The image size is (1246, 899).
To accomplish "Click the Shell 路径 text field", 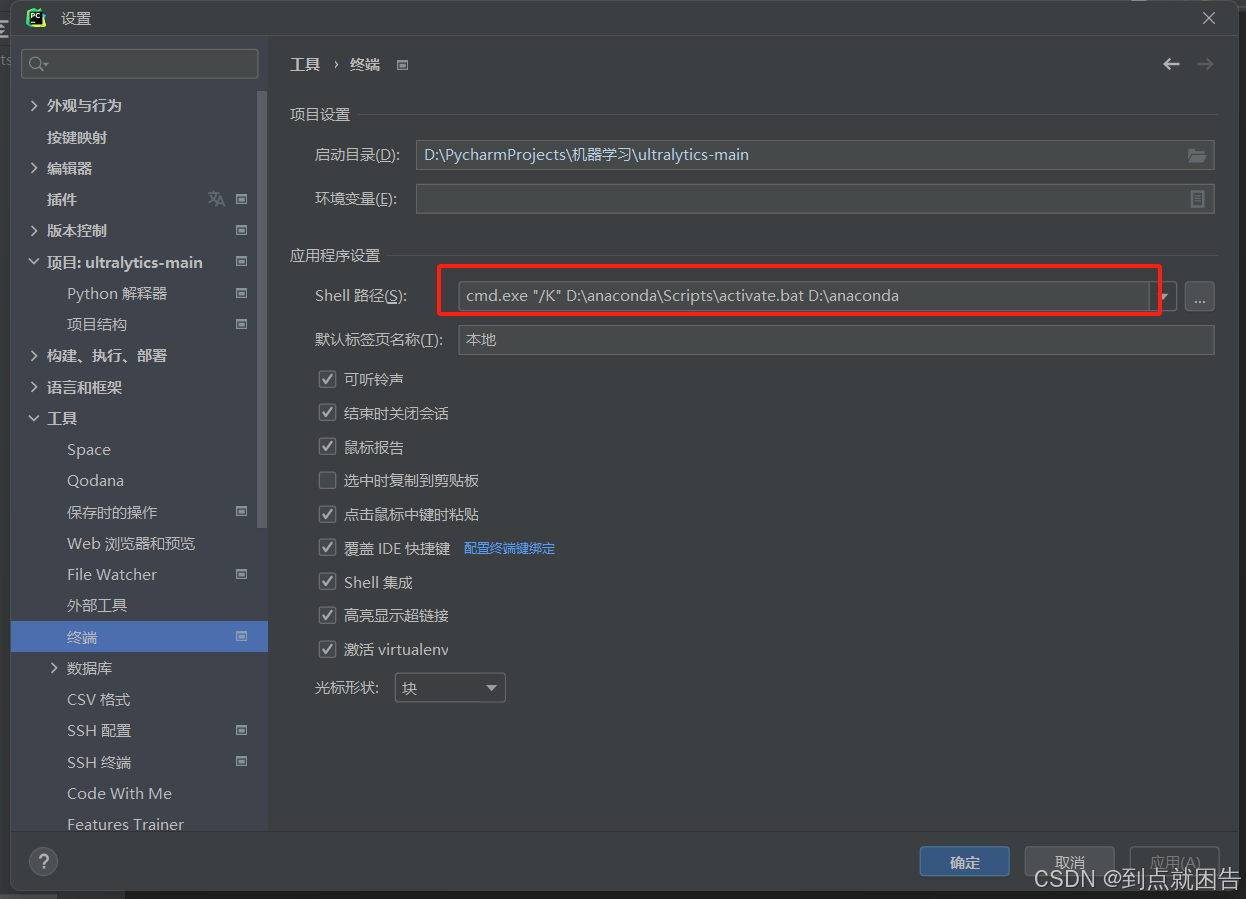I will (x=803, y=296).
